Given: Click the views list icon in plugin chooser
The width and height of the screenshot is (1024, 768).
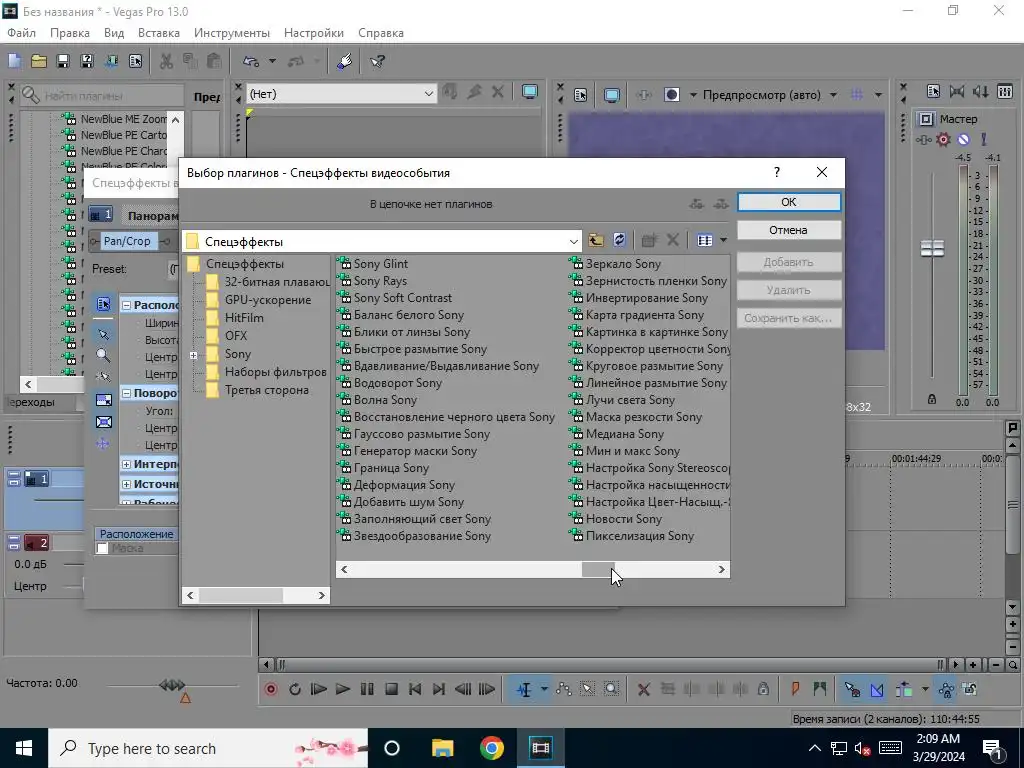Looking at the screenshot, I should coord(705,240).
